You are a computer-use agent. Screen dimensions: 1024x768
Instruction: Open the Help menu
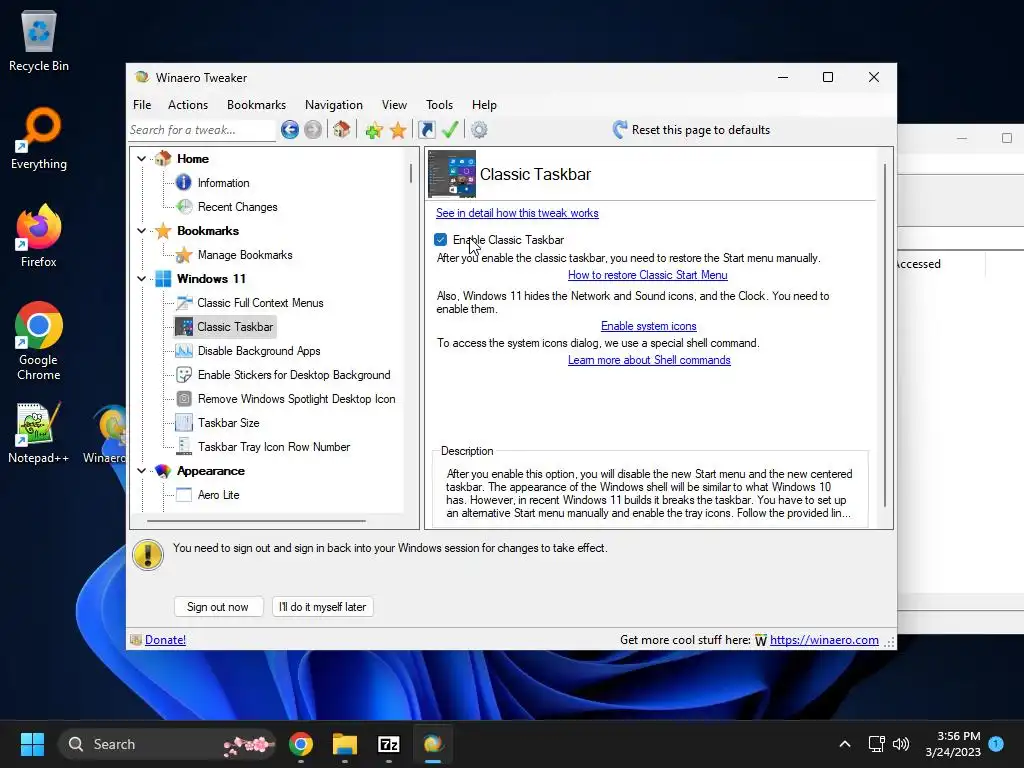(485, 105)
